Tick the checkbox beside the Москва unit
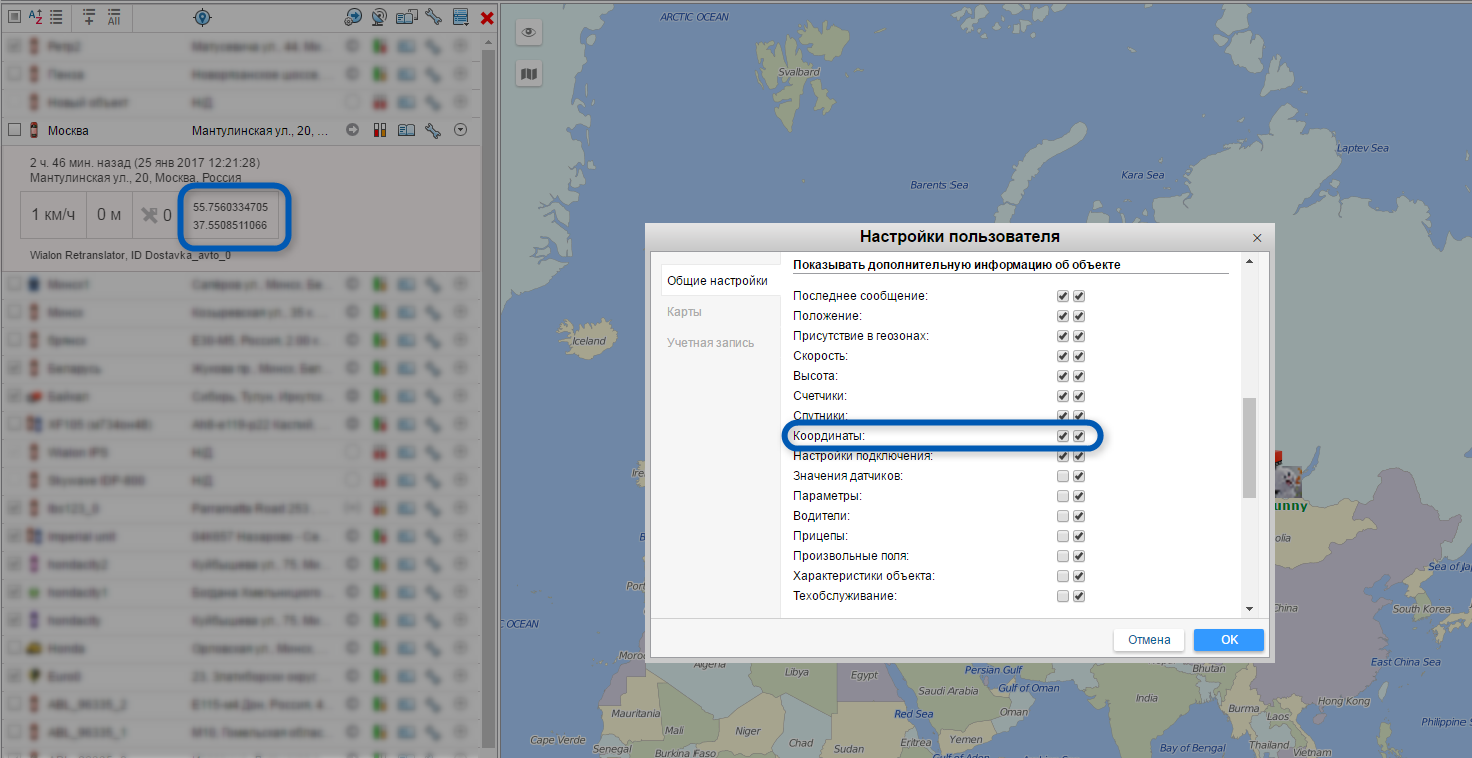The width and height of the screenshot is (1472, 758). (15, 130)
